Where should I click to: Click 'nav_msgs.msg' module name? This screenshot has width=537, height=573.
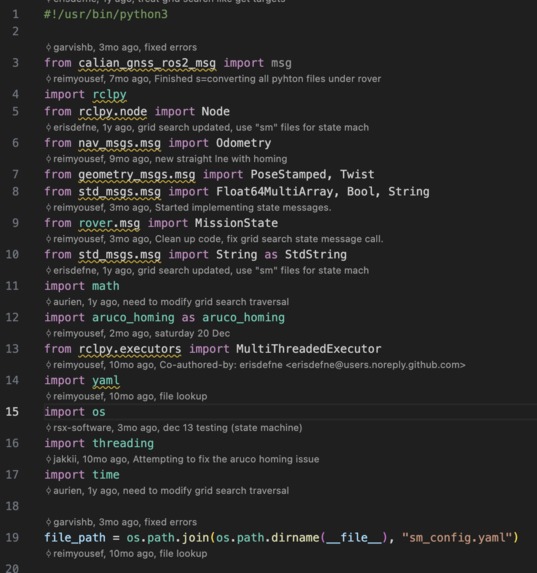120,143
